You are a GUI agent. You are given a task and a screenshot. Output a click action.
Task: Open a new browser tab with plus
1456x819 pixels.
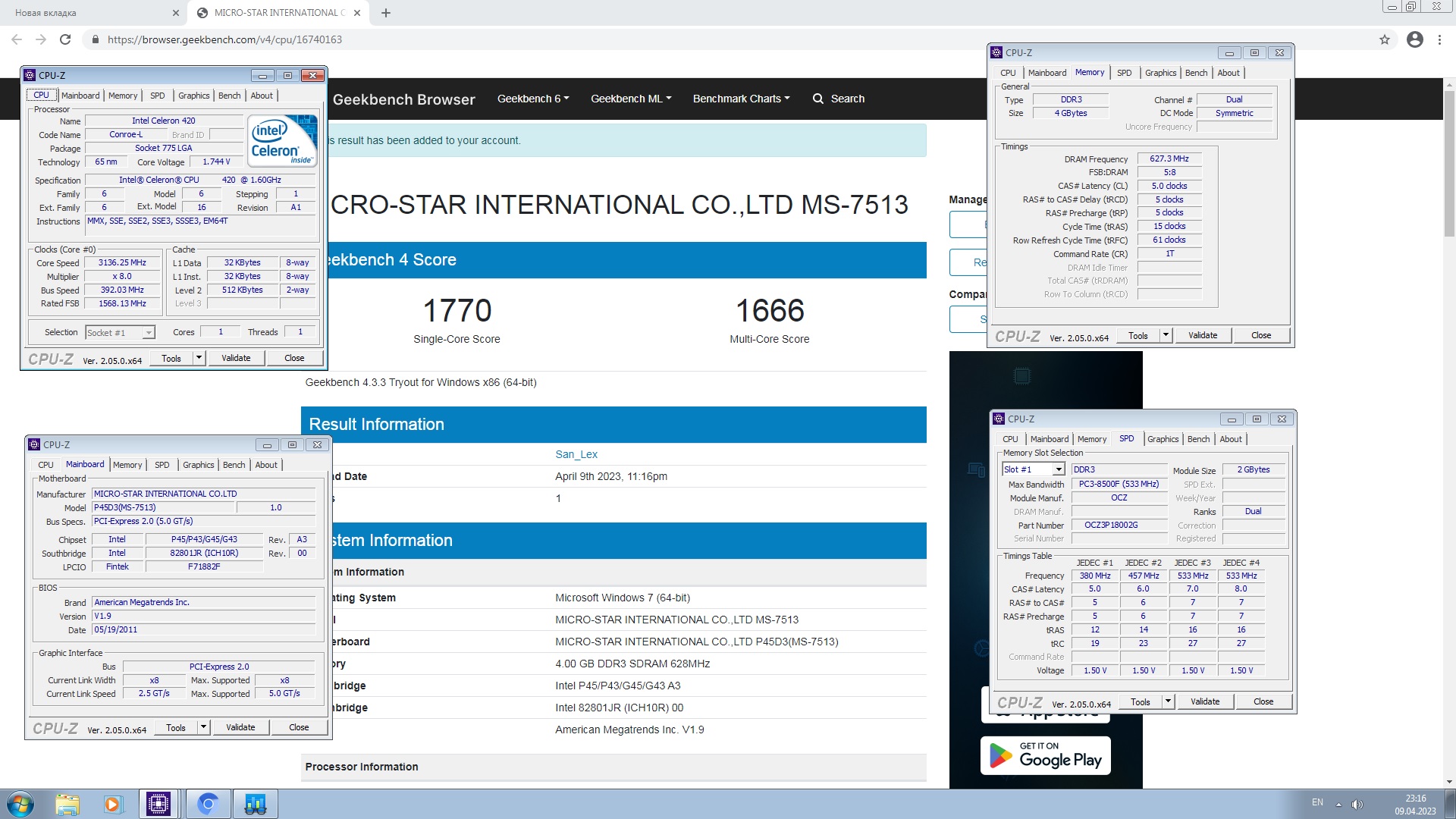(386, 13)
